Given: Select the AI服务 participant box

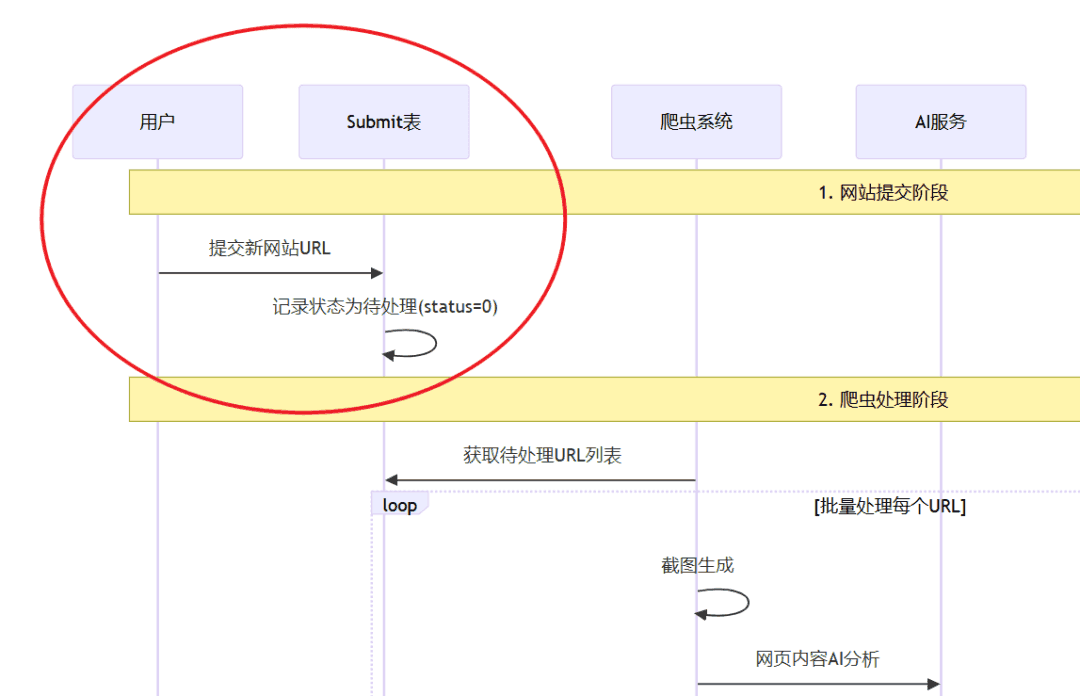Looking at the screenshot, I should tap(941, 122).
